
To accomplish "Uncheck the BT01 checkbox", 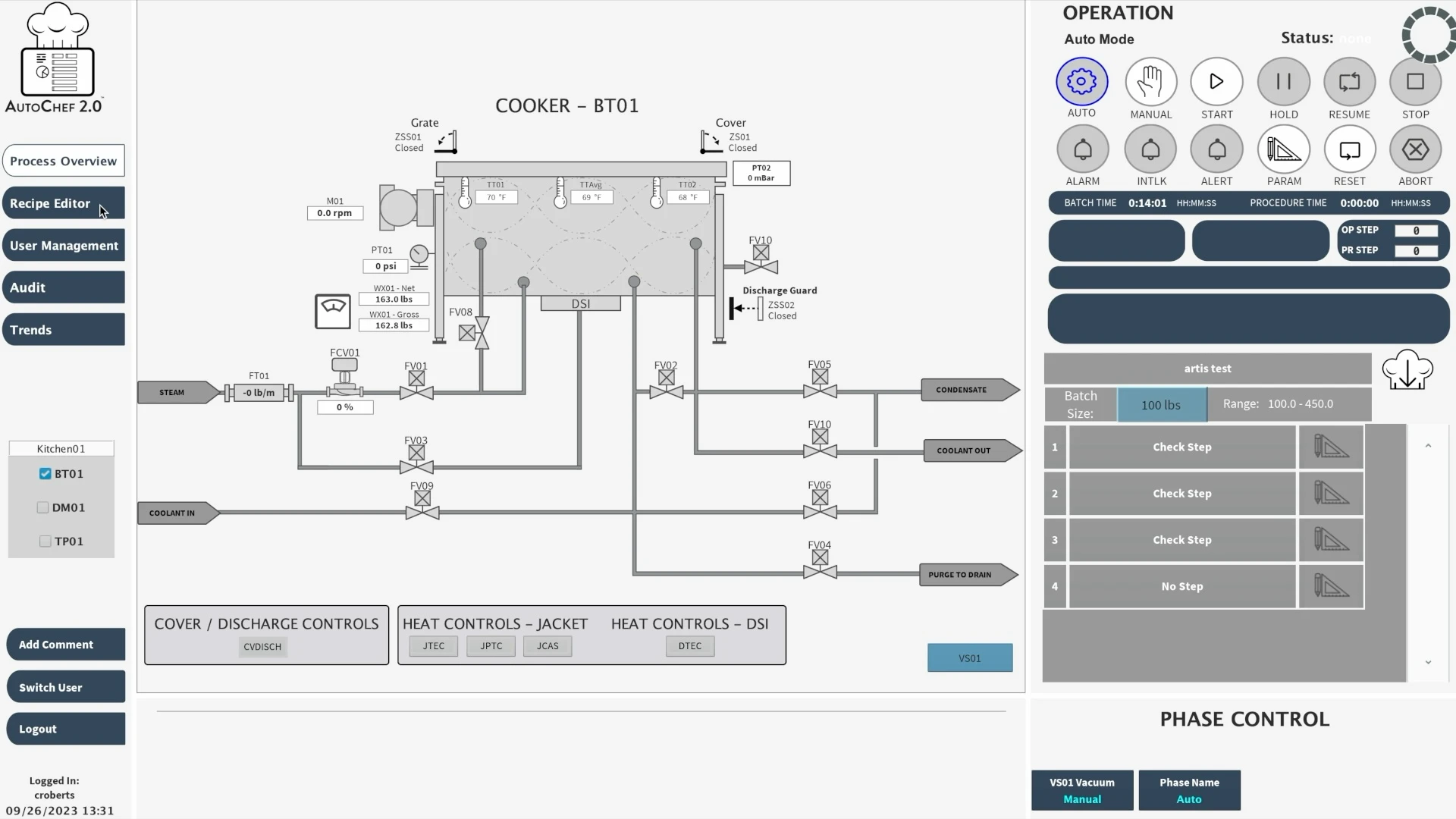I will coord(45,474).
